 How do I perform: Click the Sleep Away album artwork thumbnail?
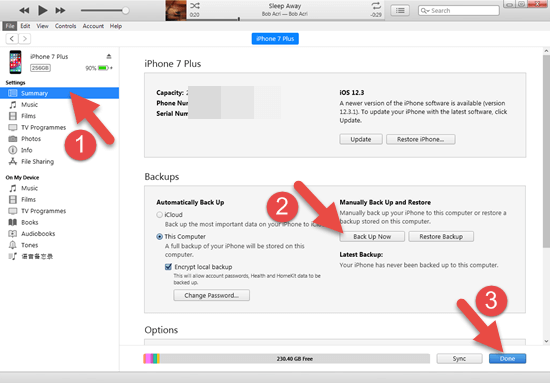176,10
